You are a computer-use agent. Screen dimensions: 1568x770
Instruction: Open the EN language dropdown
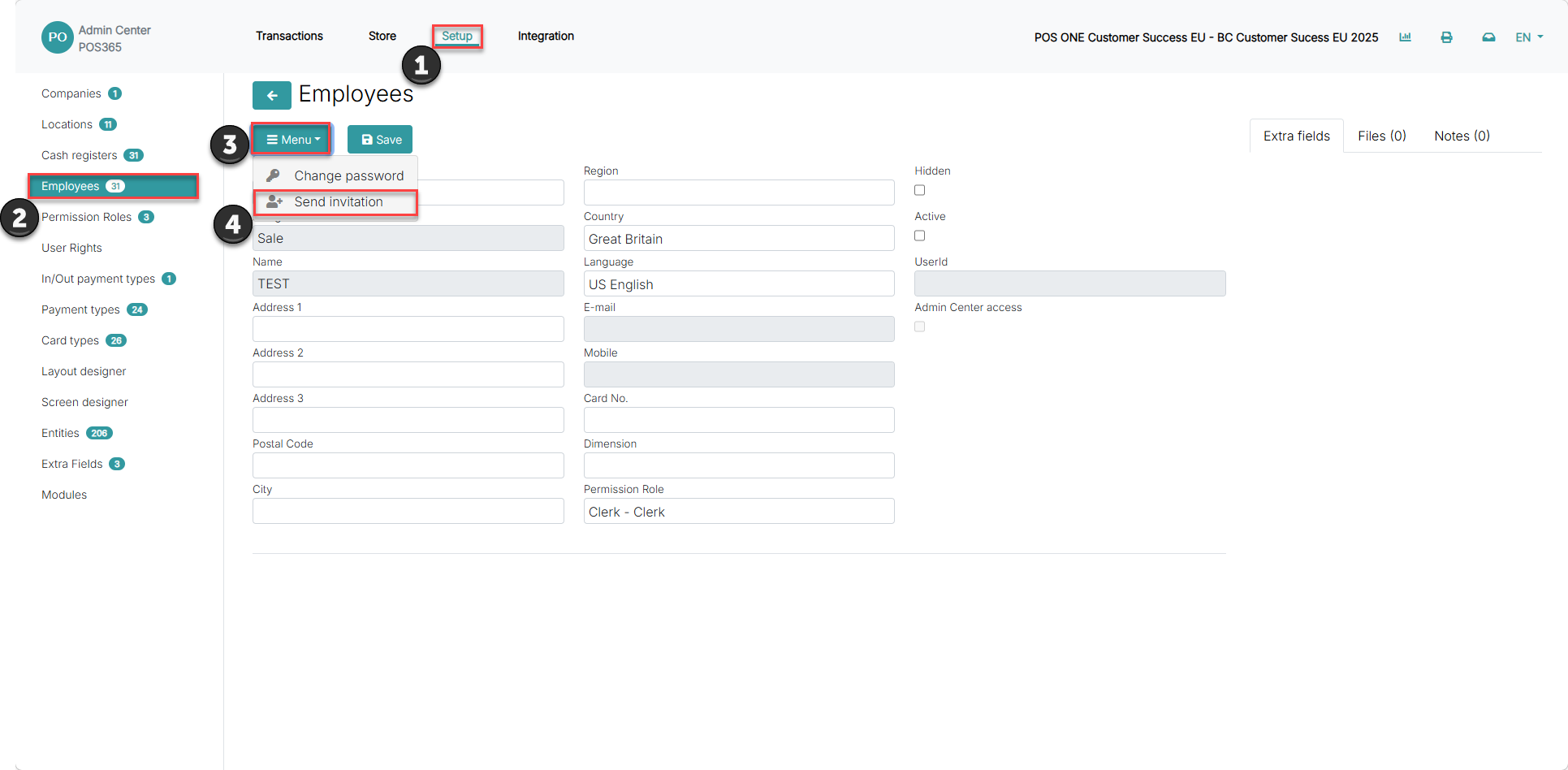1529,37
